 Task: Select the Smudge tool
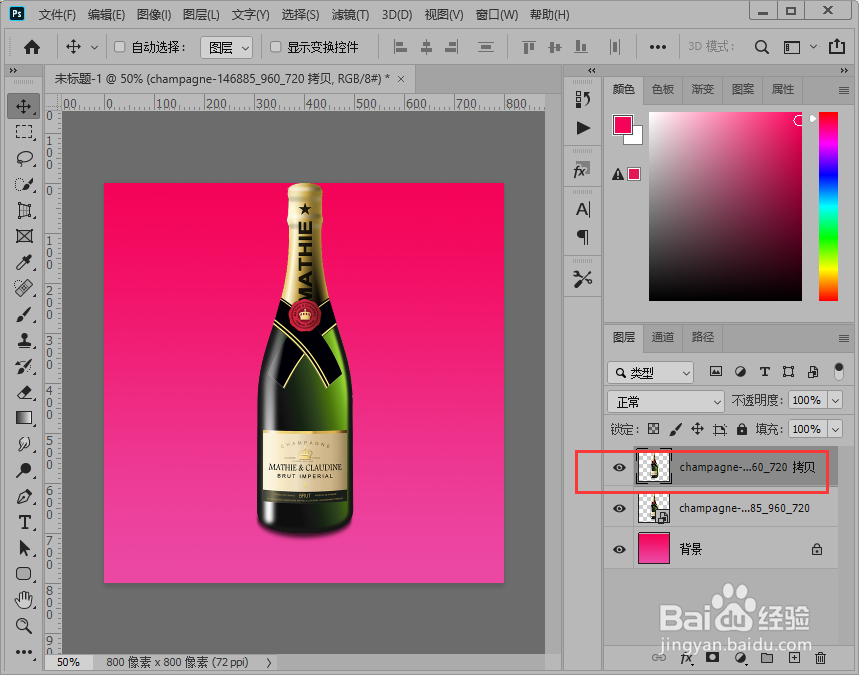pyautogui.click(x=24, y=444)
